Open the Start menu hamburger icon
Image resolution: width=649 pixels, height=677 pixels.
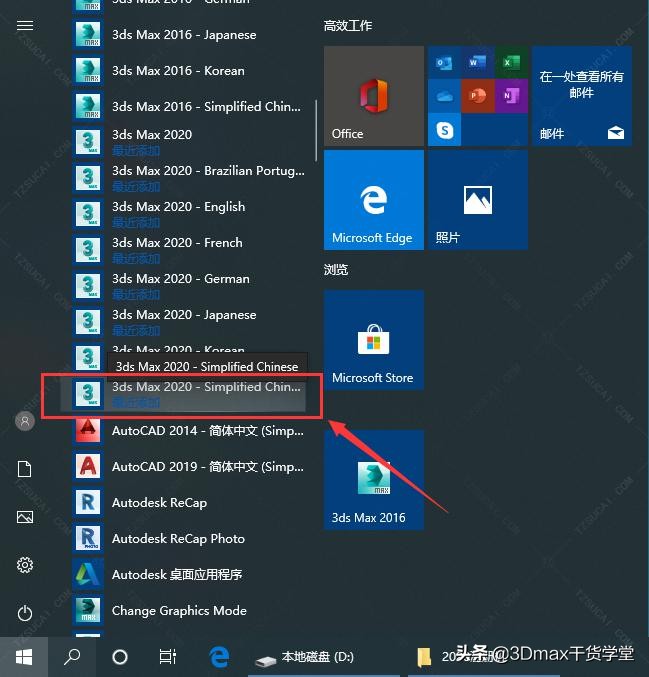click(x=25, y=25)
